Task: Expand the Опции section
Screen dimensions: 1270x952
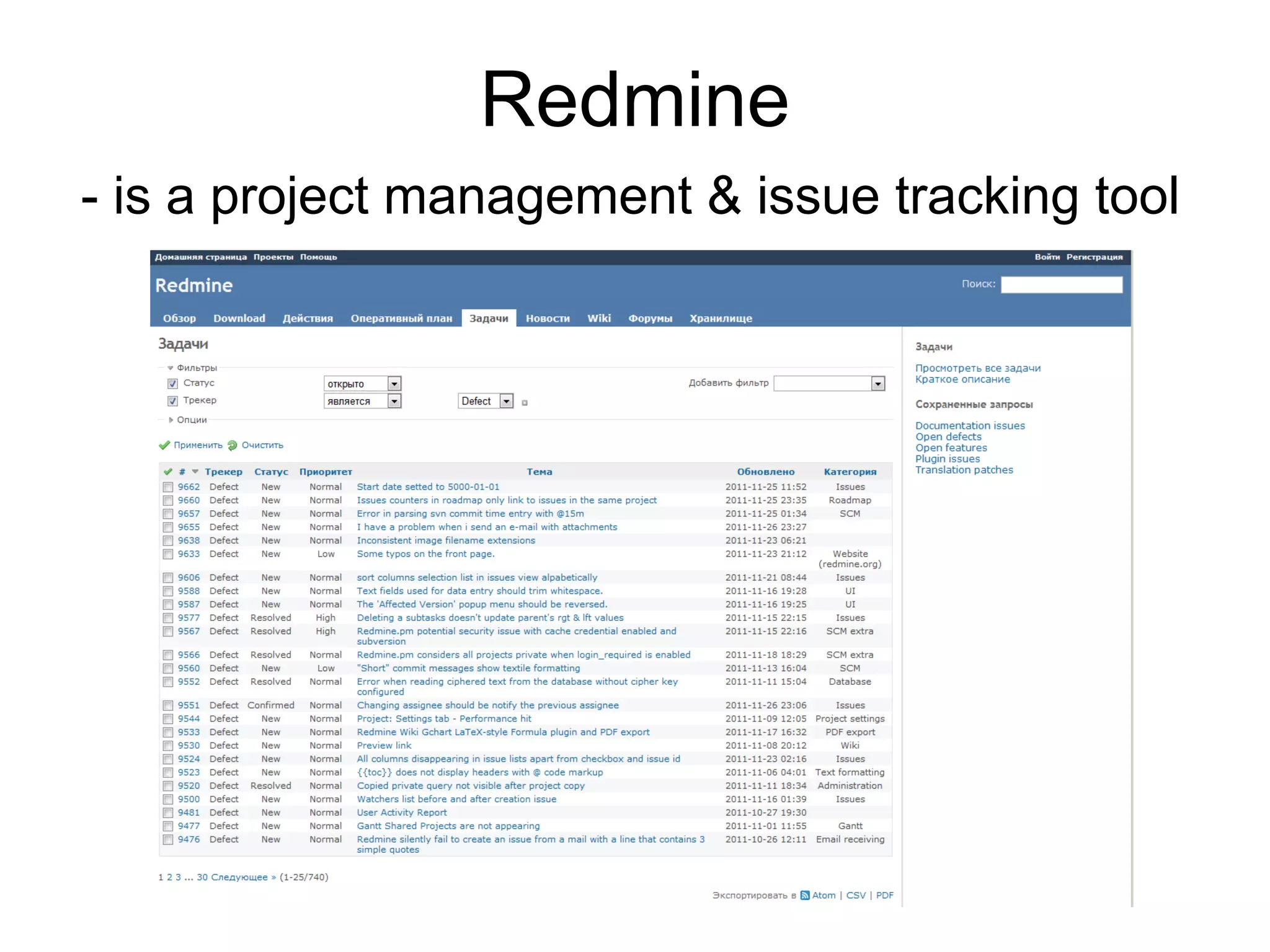Action: pos(188,420)
